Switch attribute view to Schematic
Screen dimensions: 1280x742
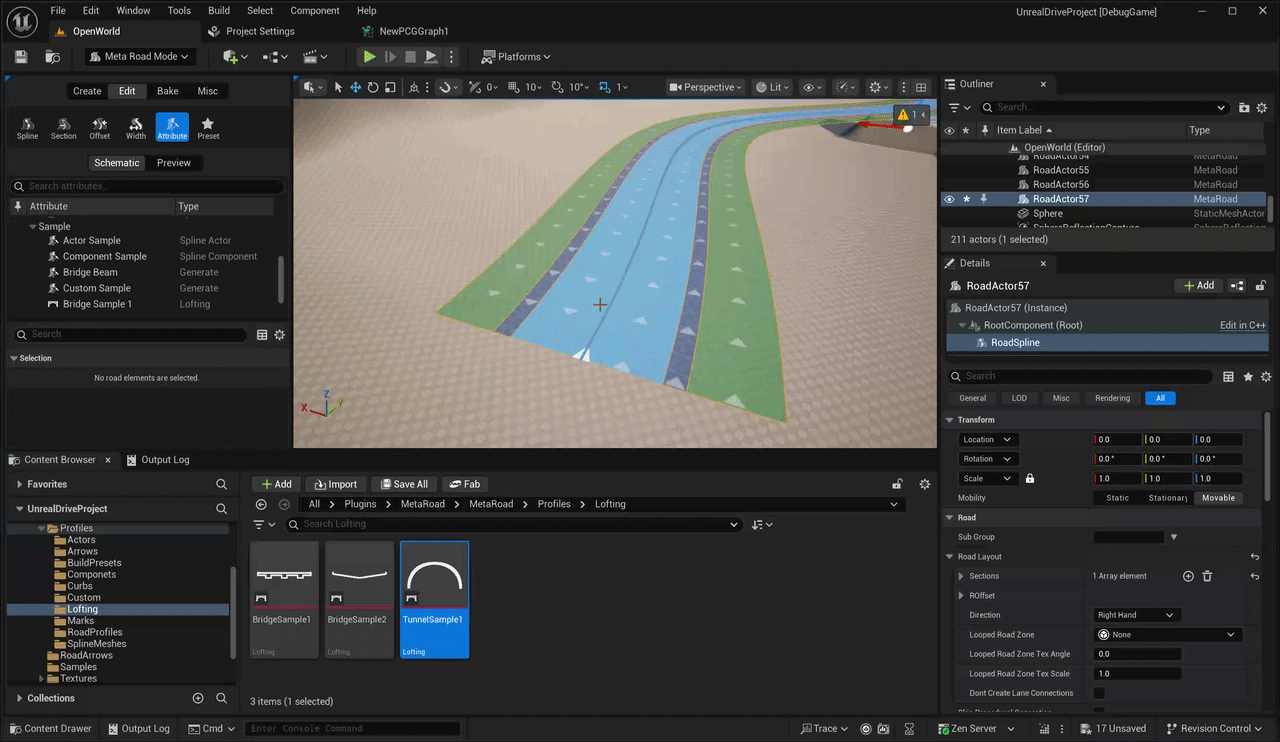117,163
